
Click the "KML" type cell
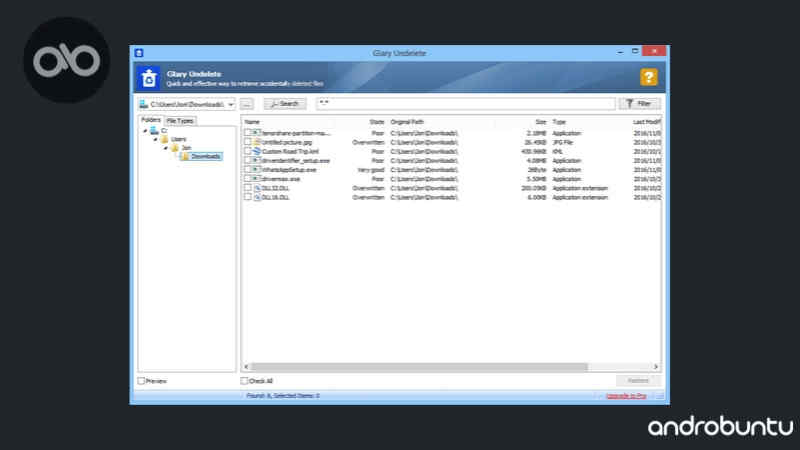click(x=558, y=152)
